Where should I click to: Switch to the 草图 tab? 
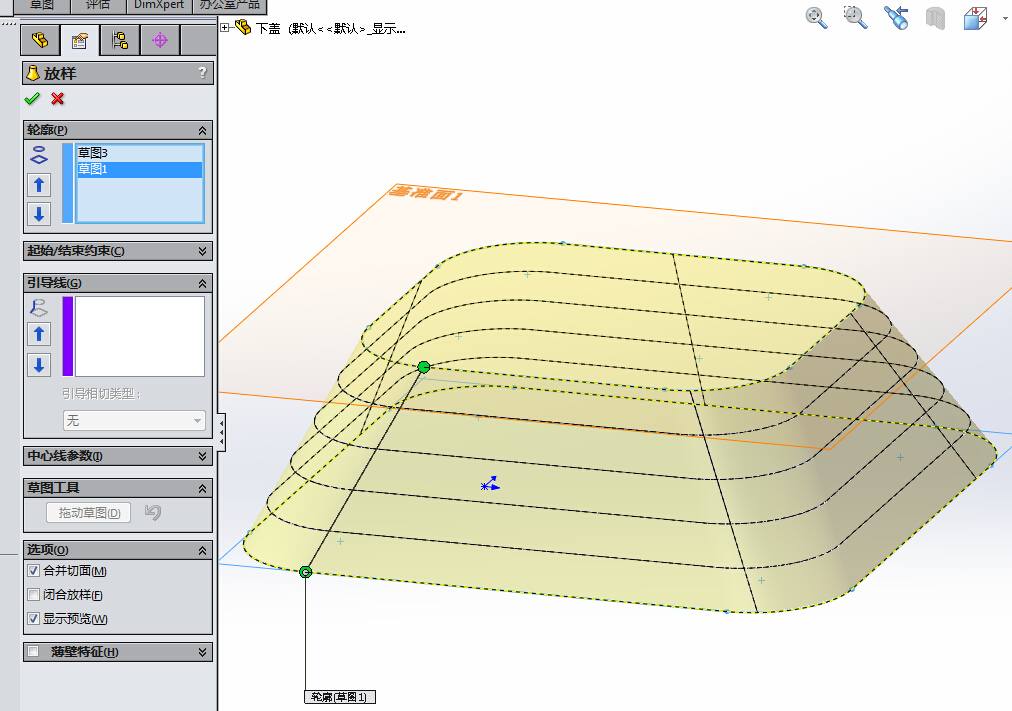click(x=41, y=5)
